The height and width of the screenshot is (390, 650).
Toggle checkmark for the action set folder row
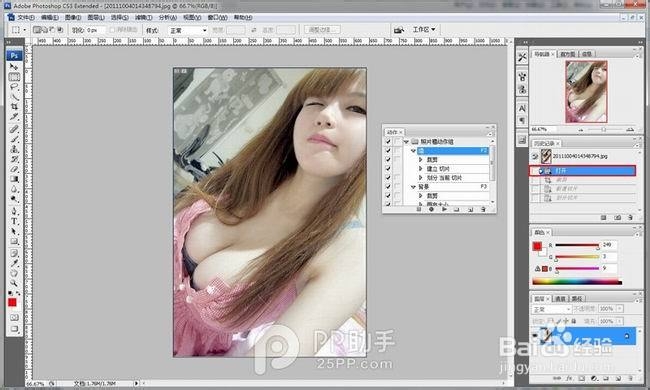(388, 142)
